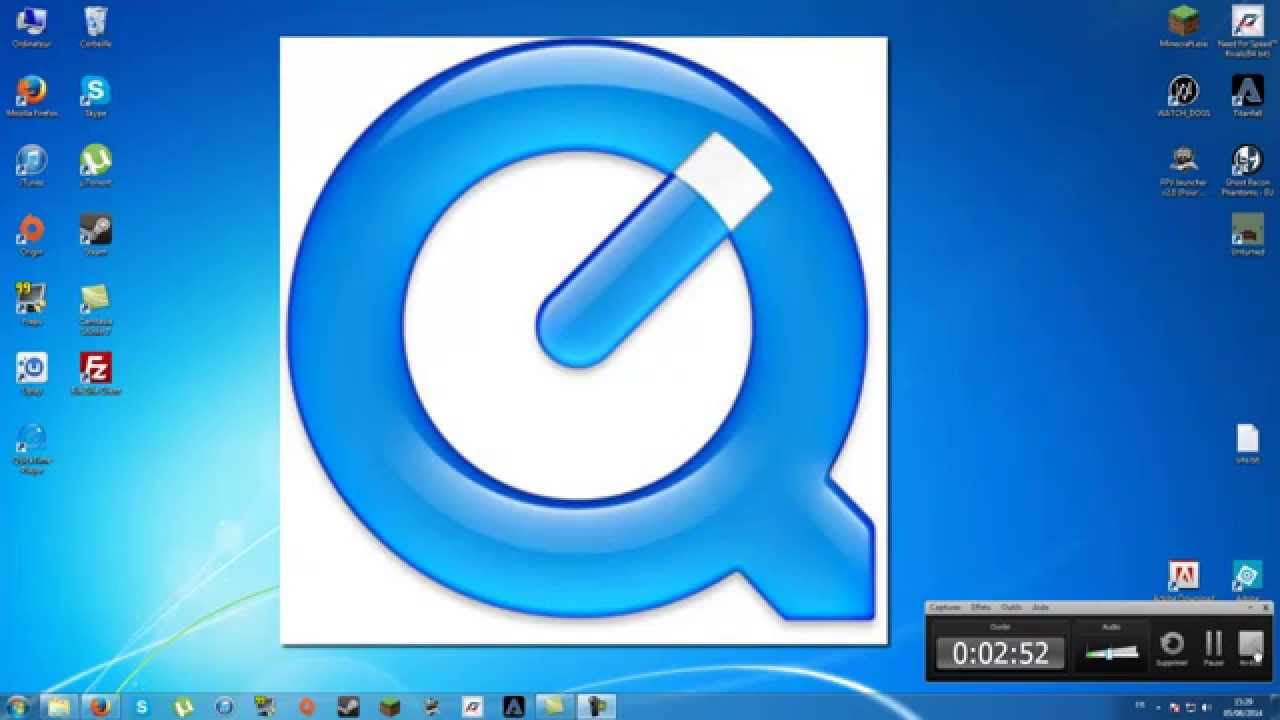The height and width of the screenshot is (720, 1280).
Task: Open File Explorer from the taskbar
Action: (59, 706)
